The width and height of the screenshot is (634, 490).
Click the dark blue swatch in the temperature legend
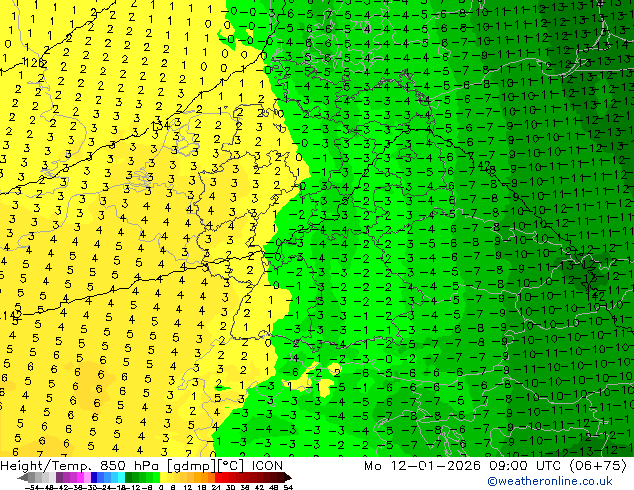94,478
